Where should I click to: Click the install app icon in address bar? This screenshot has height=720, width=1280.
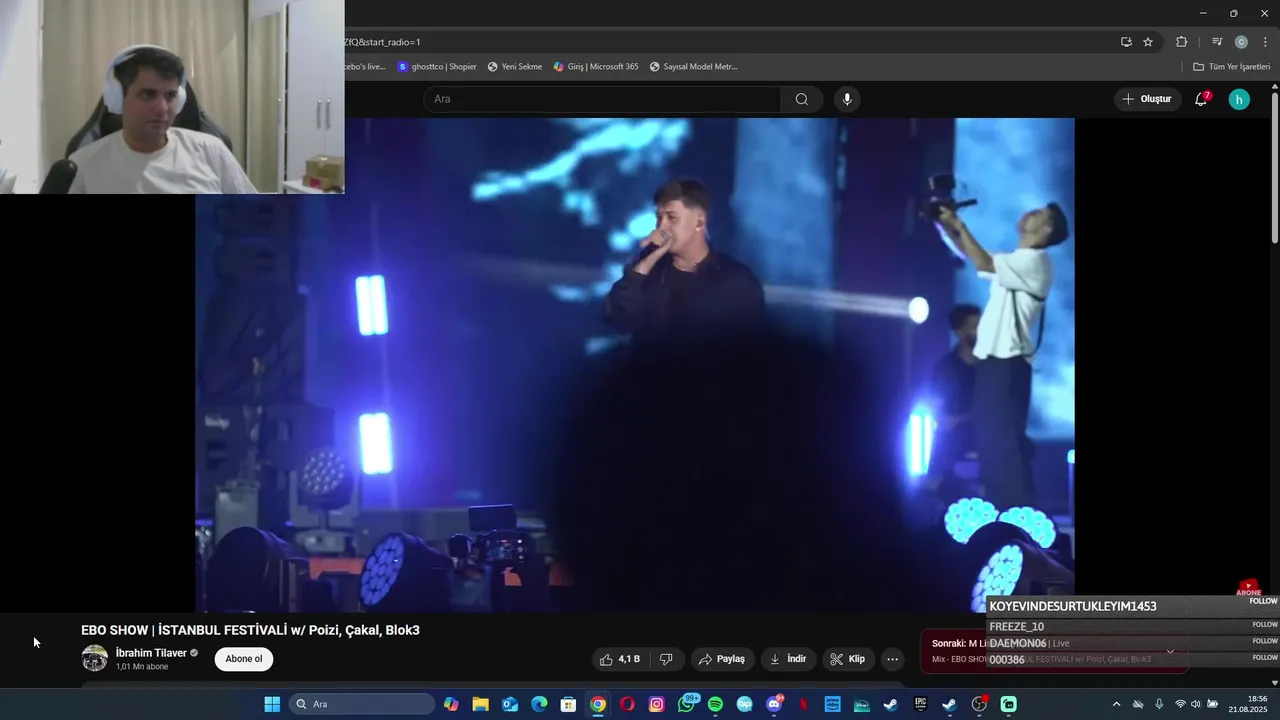1126,42
